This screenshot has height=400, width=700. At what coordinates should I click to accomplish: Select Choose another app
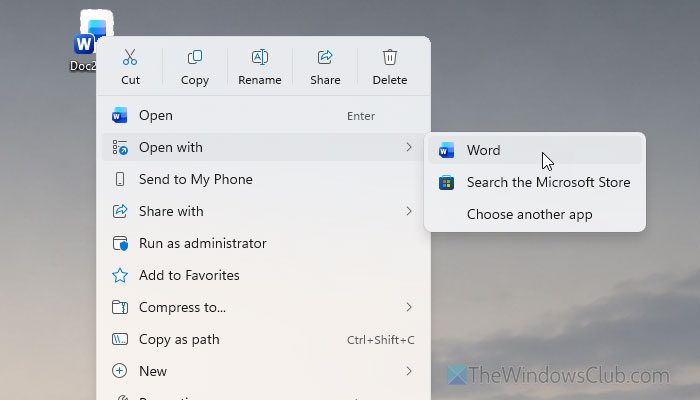pyautogui.click(x=535, y=215)
